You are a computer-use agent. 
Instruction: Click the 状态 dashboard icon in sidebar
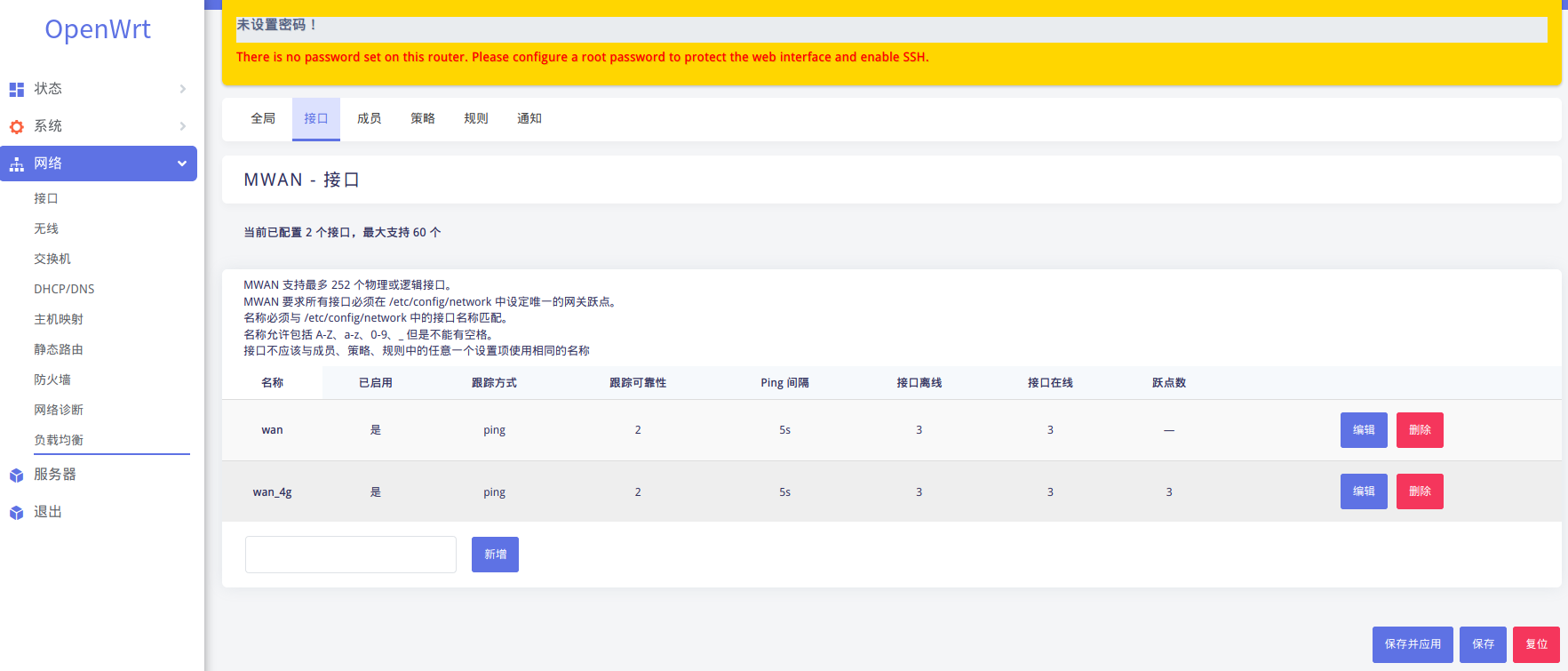(16, 89)
